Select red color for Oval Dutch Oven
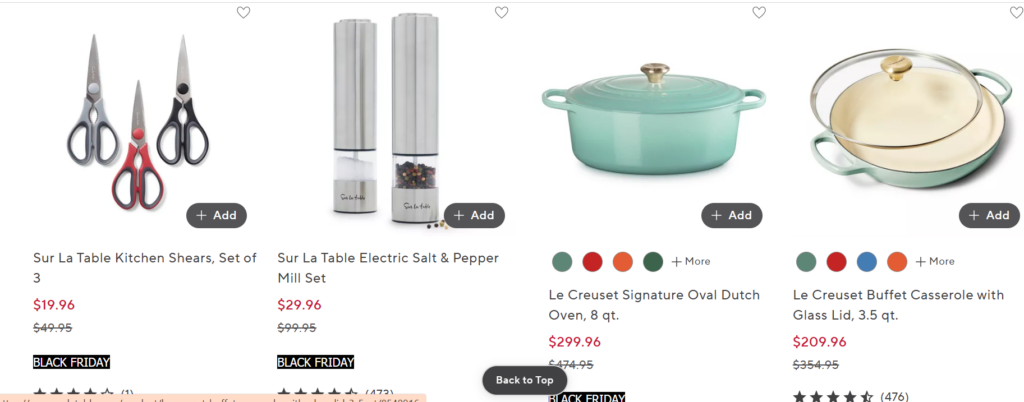Image resolution: width=1024 pixels, height=402 pixels. click(592, 262)
